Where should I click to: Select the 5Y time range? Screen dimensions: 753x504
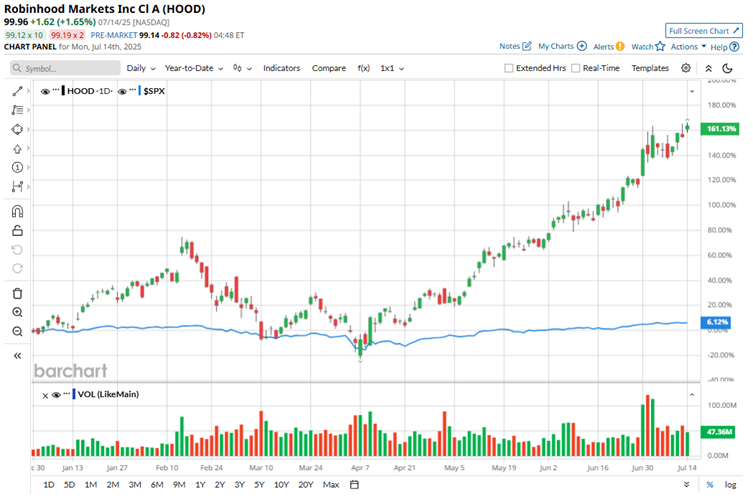[259, 485]
